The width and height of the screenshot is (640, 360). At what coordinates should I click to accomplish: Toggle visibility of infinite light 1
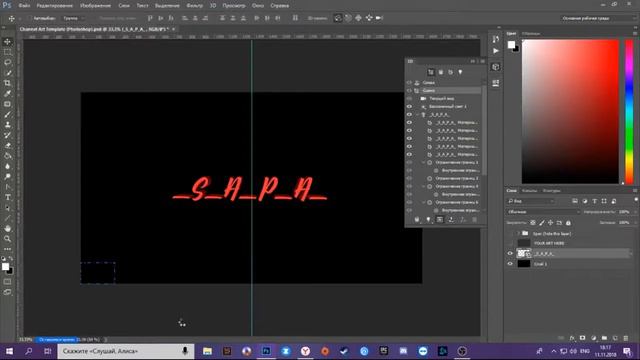(x=409, y=107)
